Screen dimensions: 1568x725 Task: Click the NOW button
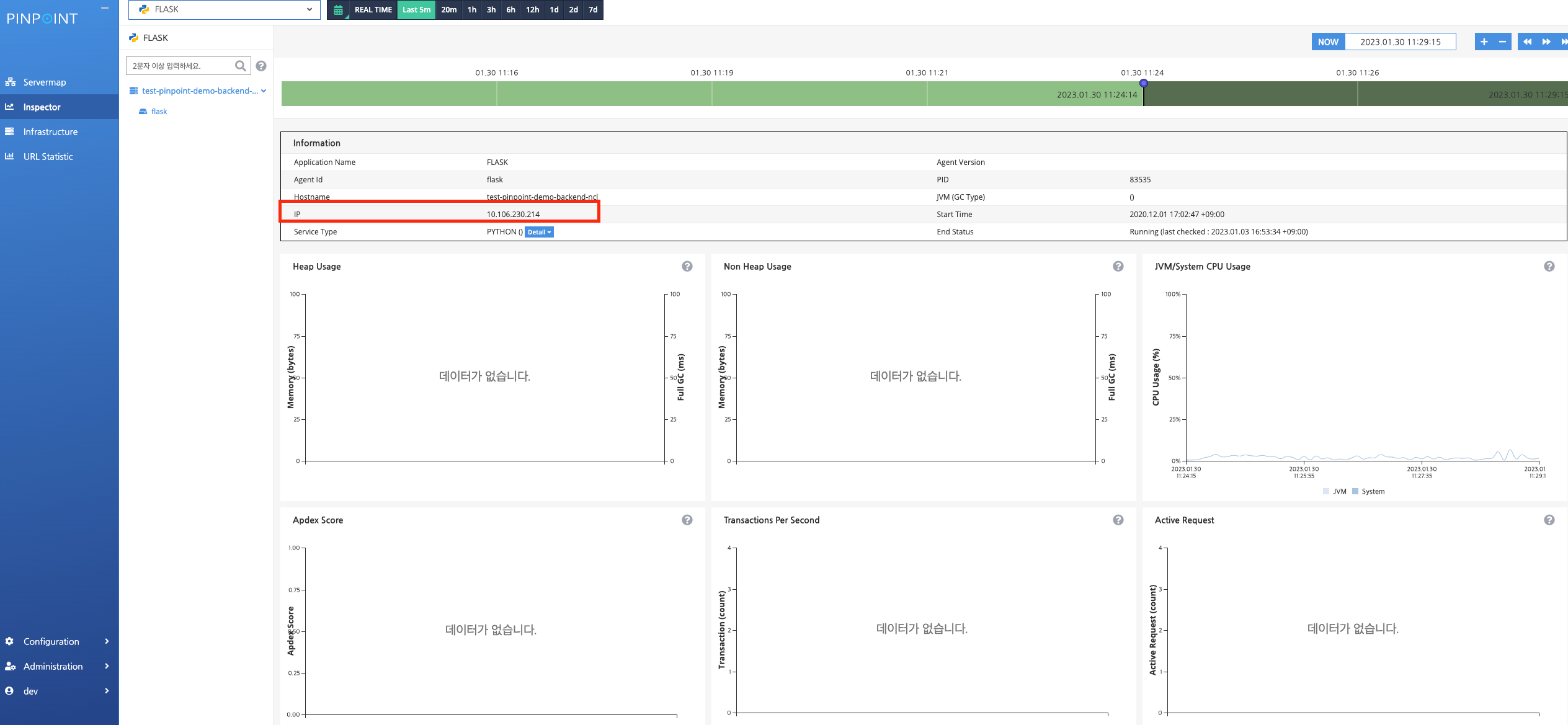[1328, 42]
